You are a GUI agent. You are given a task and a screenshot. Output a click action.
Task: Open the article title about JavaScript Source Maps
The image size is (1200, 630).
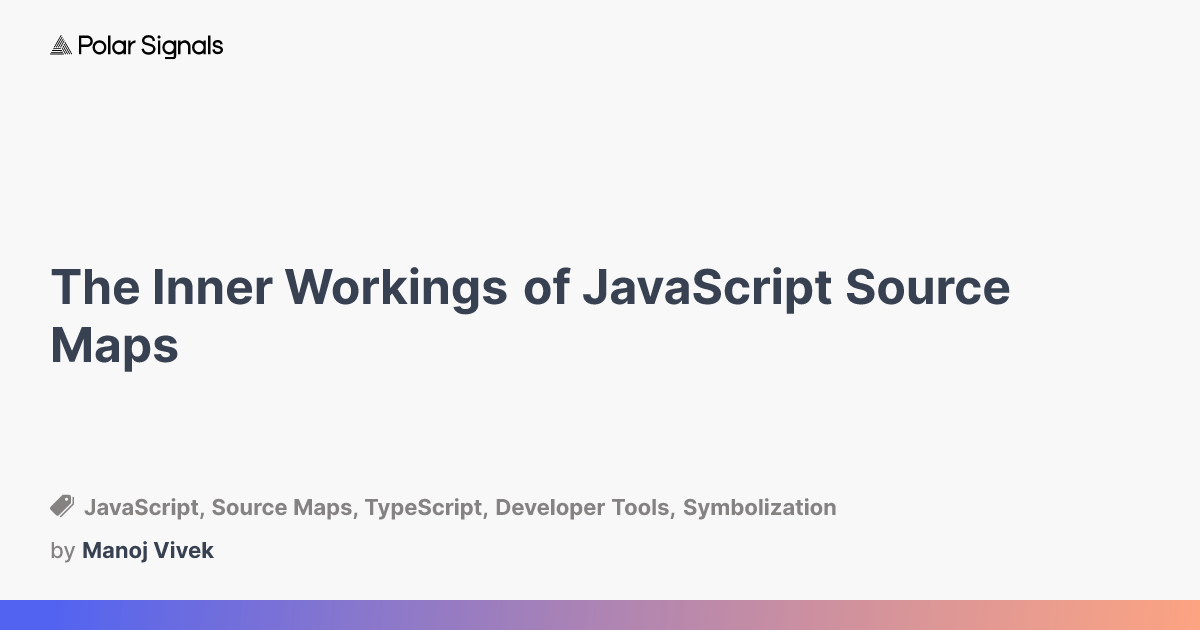[530, 316]
